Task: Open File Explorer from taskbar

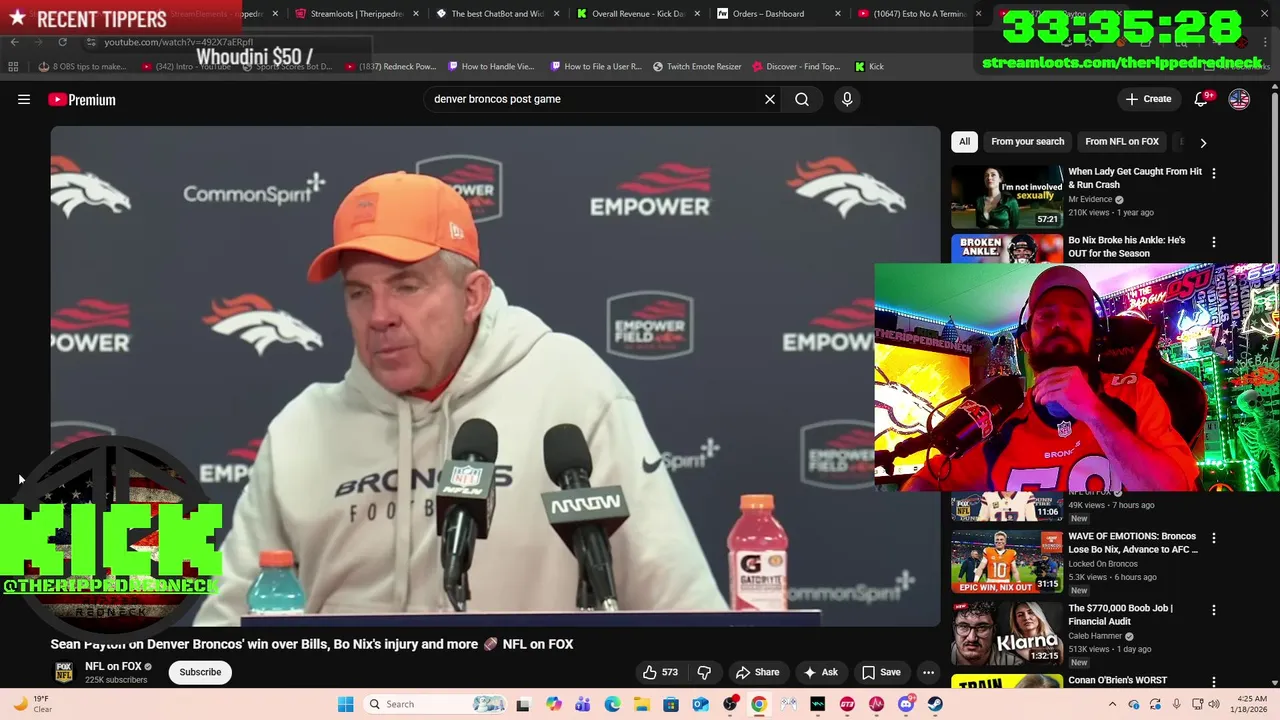Action: (641, 704)
